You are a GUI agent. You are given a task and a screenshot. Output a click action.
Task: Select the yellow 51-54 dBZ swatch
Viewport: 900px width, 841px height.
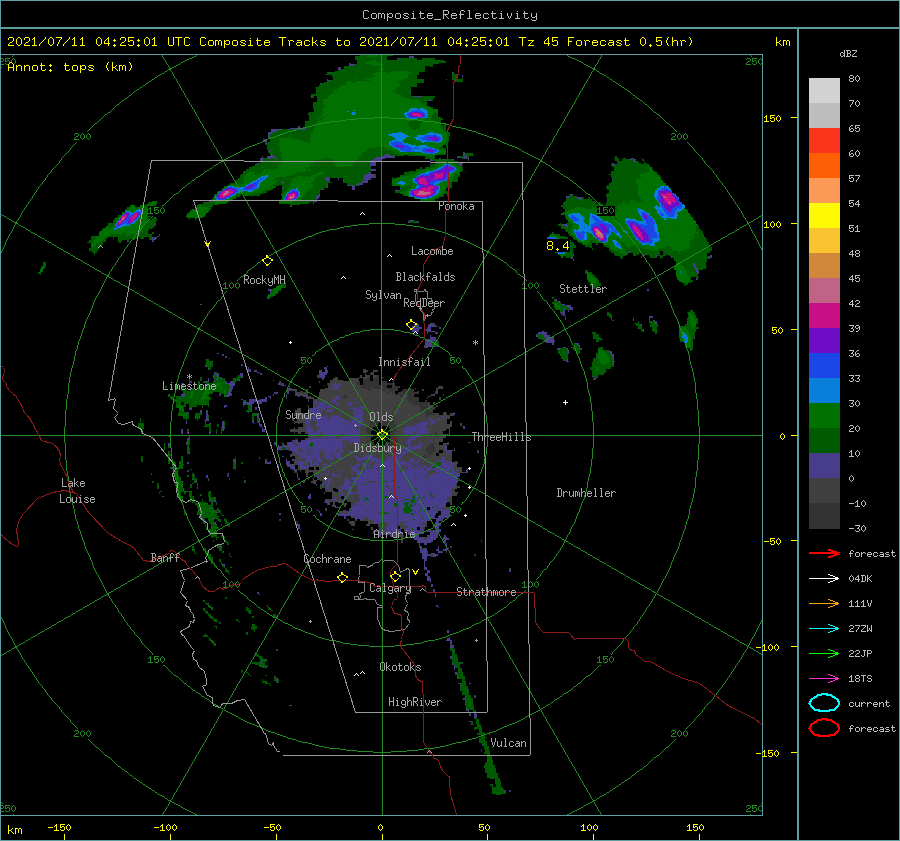click(x=824, y=215)
